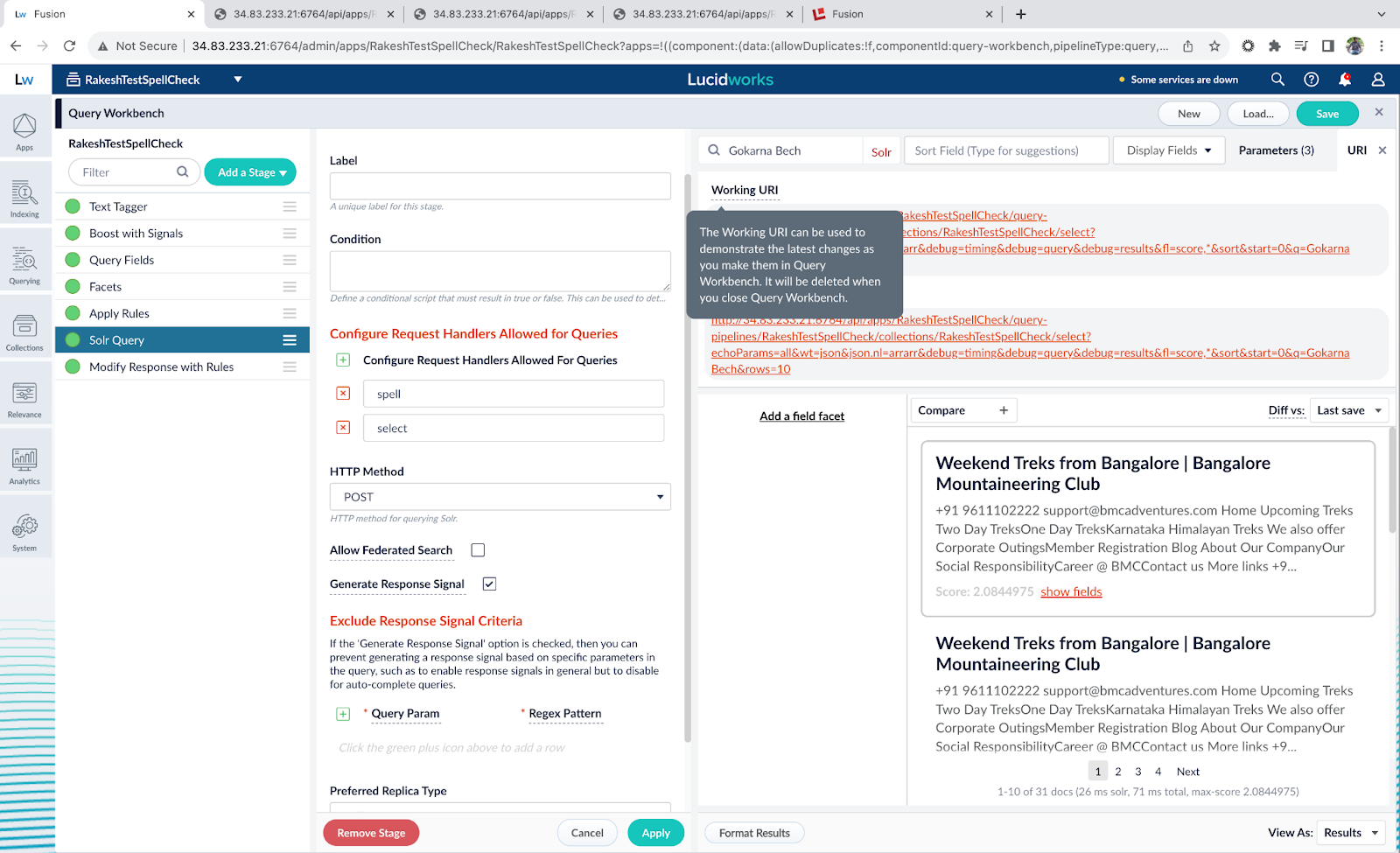Toggle the Text Tagger stage enabled circle
Image resolution: width=1400 pixels, height=853 pixels.
(x=73, y=206)
